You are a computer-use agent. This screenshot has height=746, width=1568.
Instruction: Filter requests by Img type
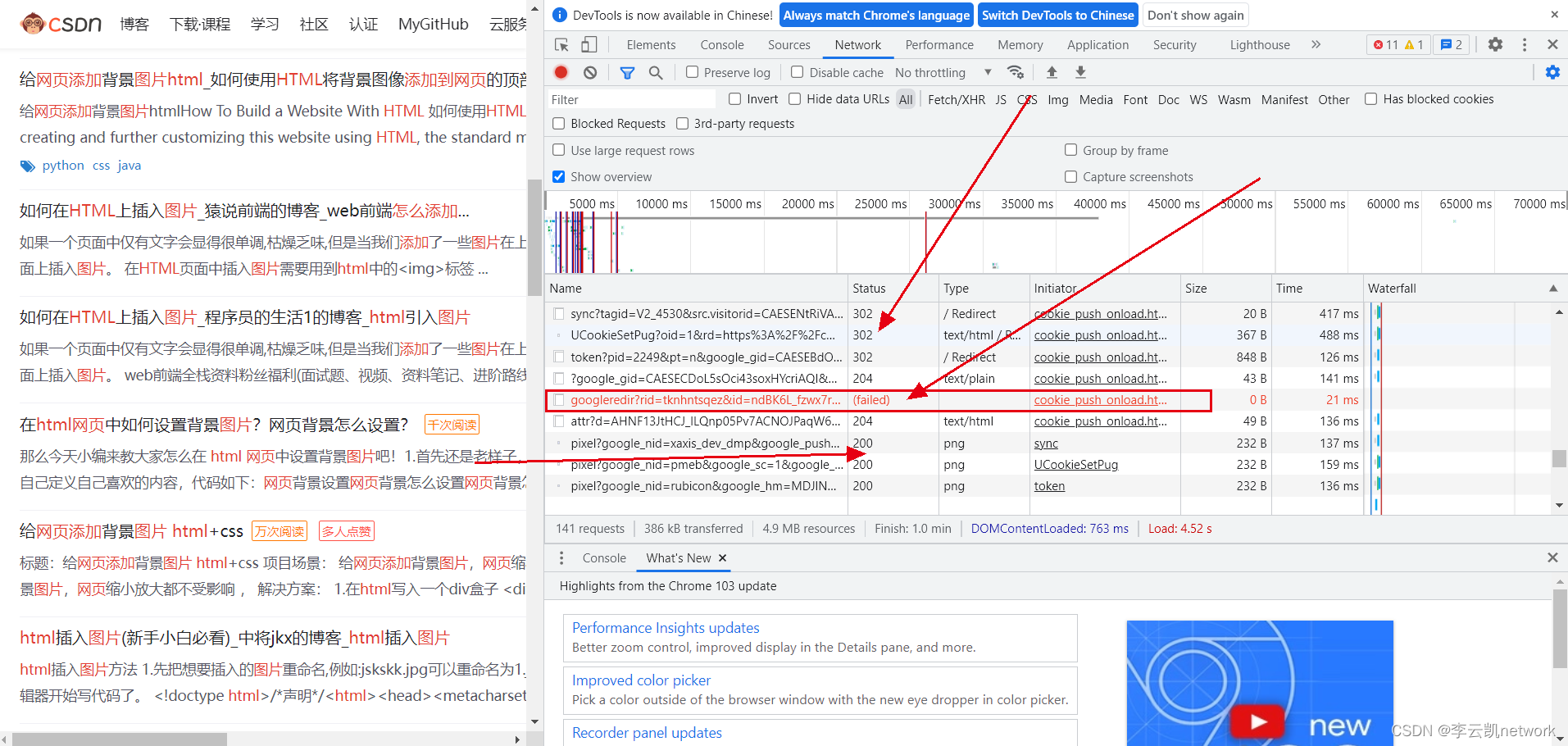[1058, 99]
